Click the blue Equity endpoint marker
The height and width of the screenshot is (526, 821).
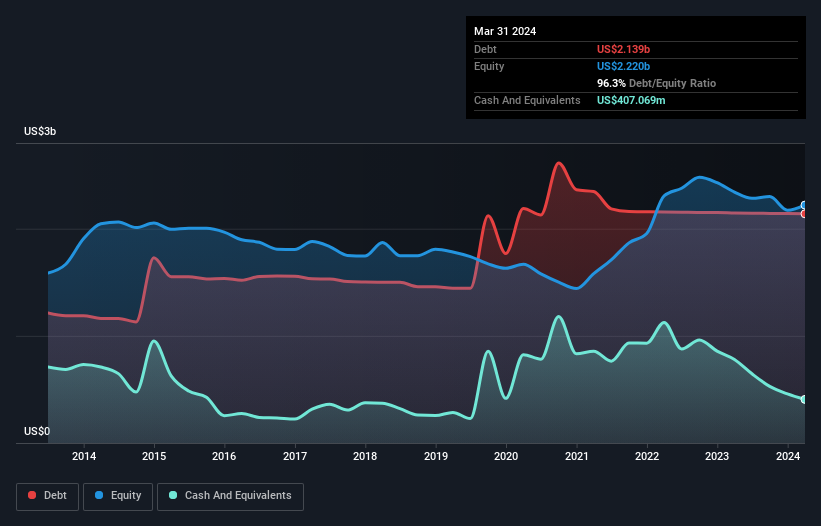[804, 205]
